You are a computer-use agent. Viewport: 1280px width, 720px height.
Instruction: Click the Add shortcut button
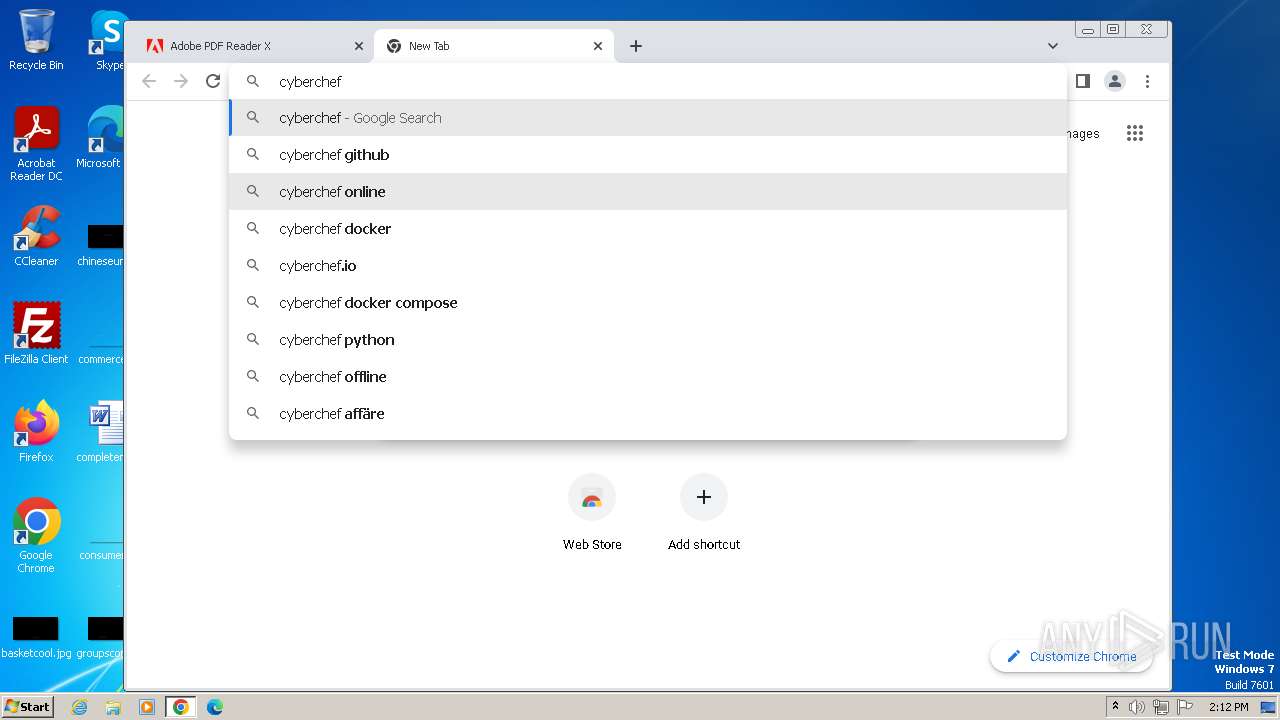click(704, 512)
